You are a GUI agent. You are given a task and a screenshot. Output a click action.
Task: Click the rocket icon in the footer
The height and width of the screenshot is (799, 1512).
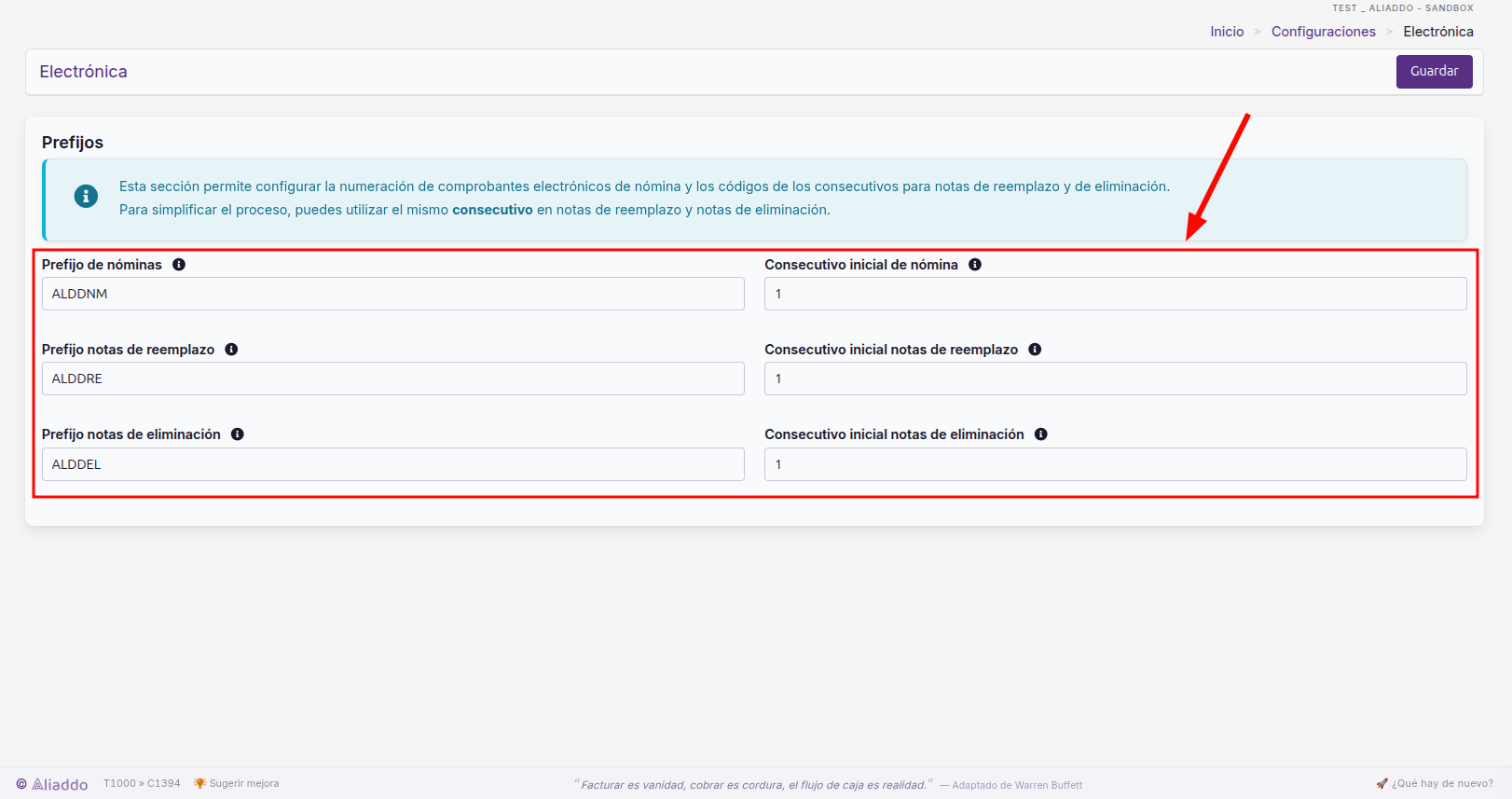click(x=1381, y=783)
